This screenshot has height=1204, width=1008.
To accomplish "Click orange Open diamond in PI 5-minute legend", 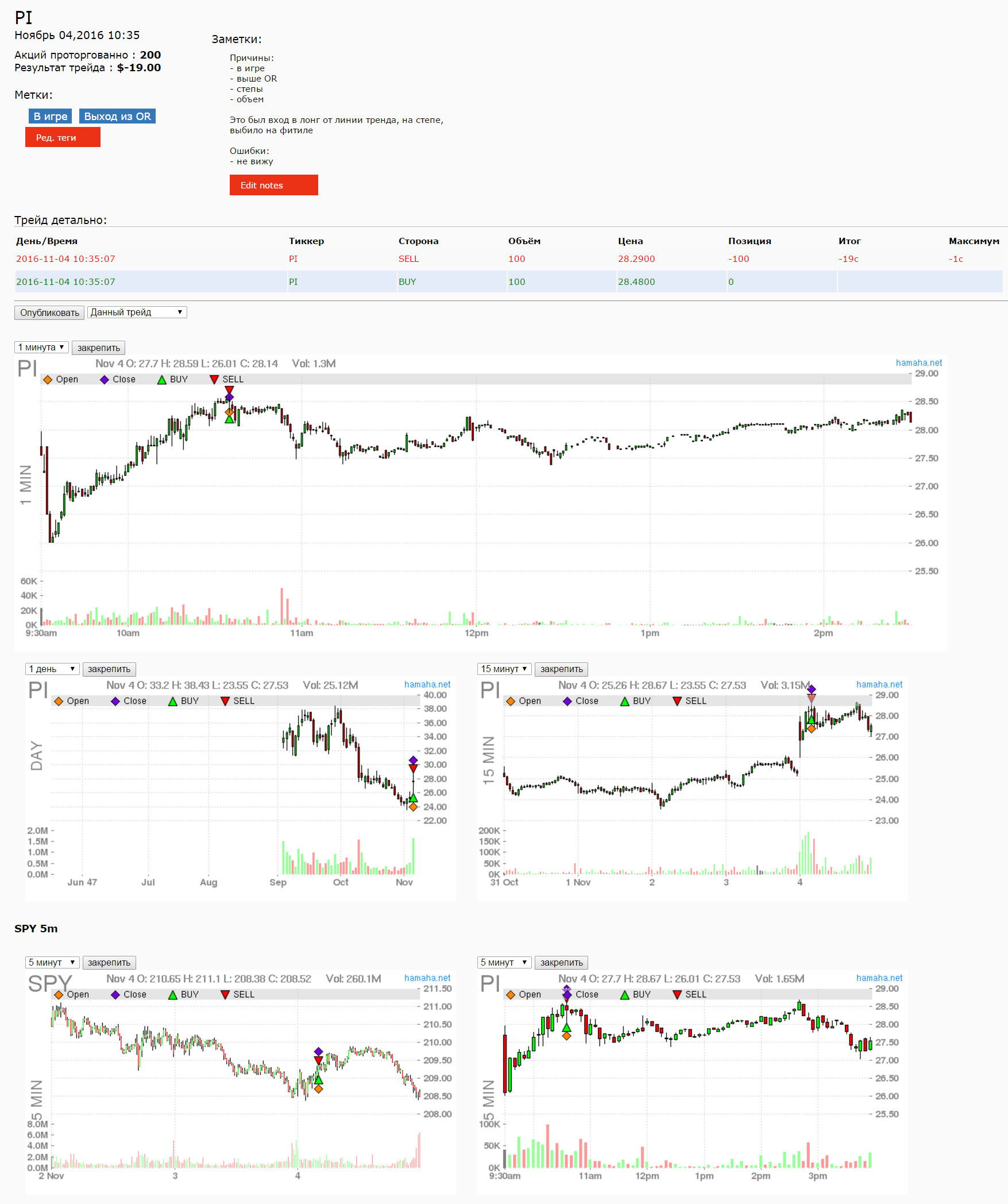I will click(511, 995).
